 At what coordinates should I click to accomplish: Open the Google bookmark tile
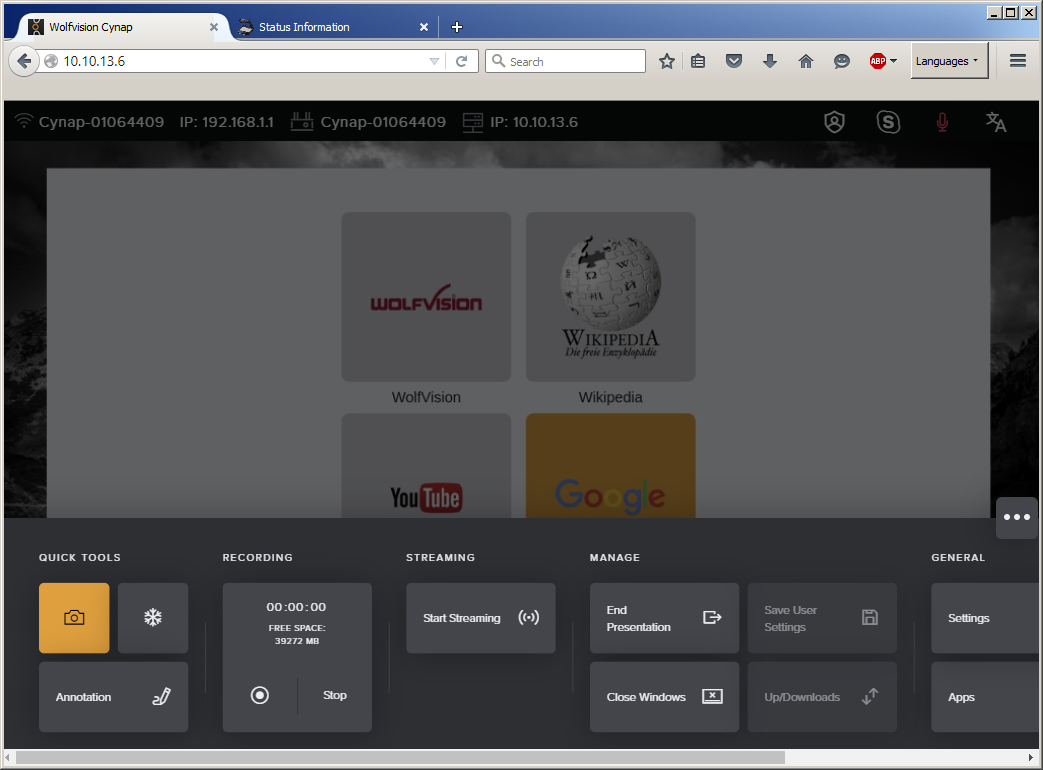611,465
